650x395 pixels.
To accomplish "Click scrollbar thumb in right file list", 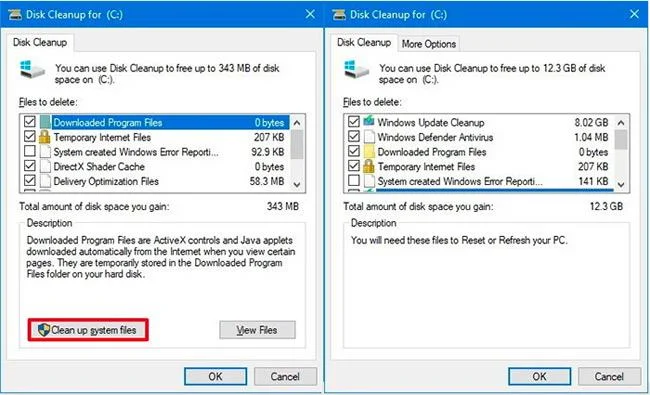I will (x=621, y=140).
